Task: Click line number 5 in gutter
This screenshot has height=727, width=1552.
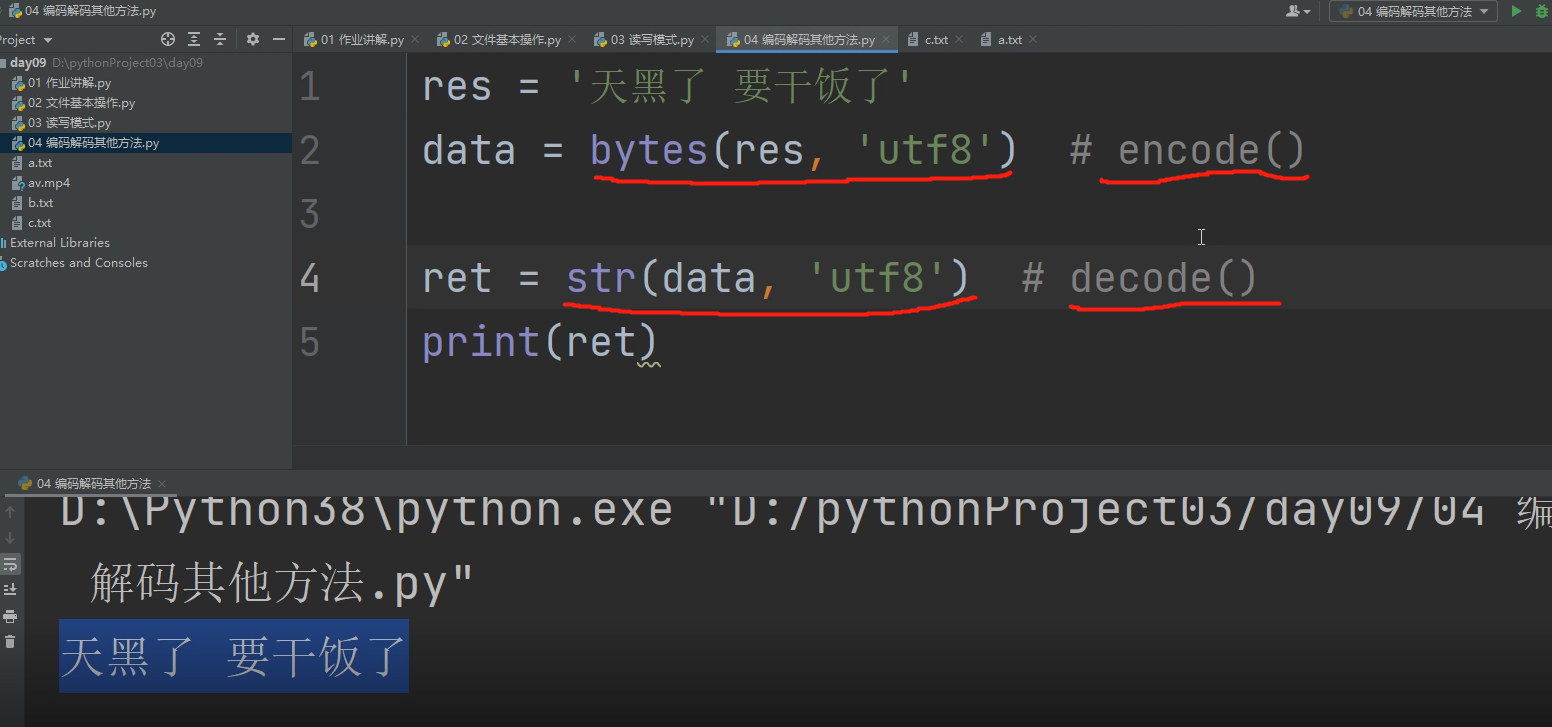Action: coord(310,342)
